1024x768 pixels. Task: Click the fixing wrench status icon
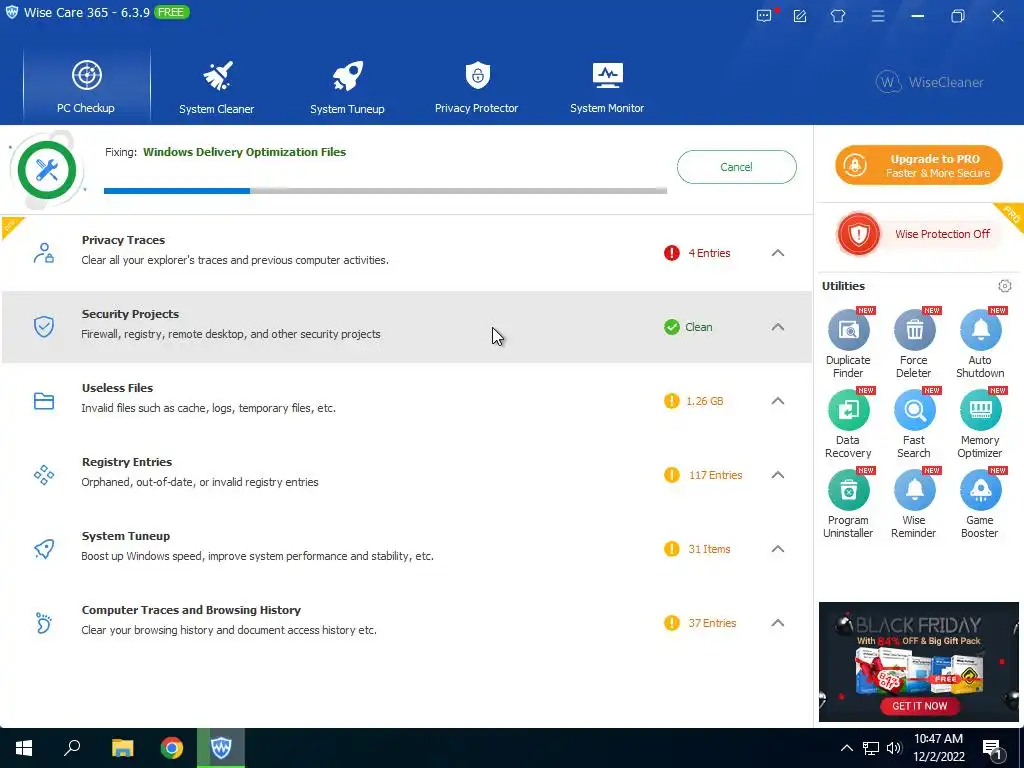point(47,170)
